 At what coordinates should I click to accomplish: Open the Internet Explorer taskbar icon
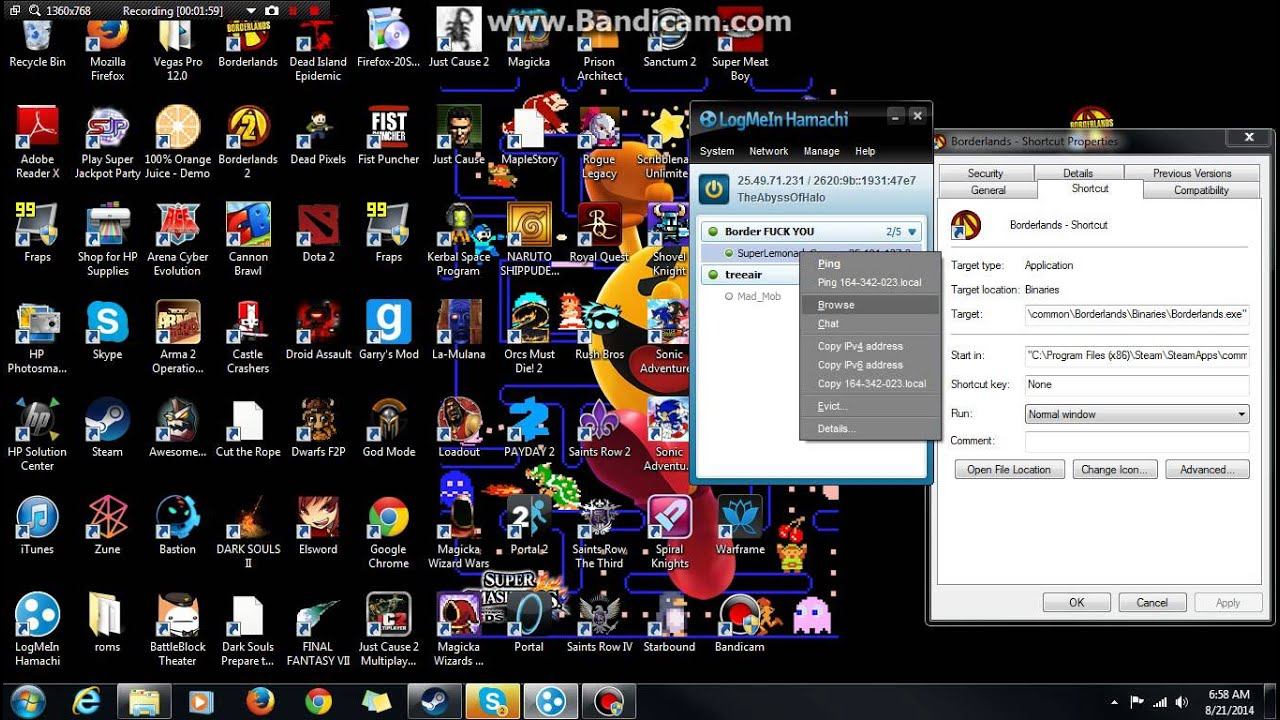coord(86,701)
